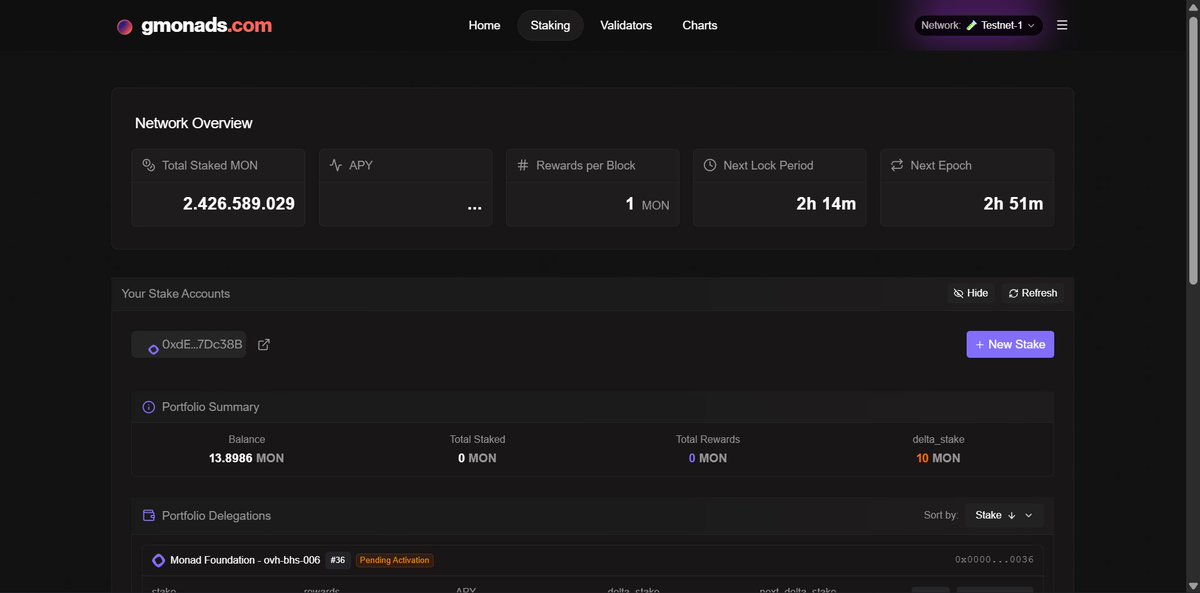
Task: Click the 2h 51m next epoch value
Action: point(1013,204)
